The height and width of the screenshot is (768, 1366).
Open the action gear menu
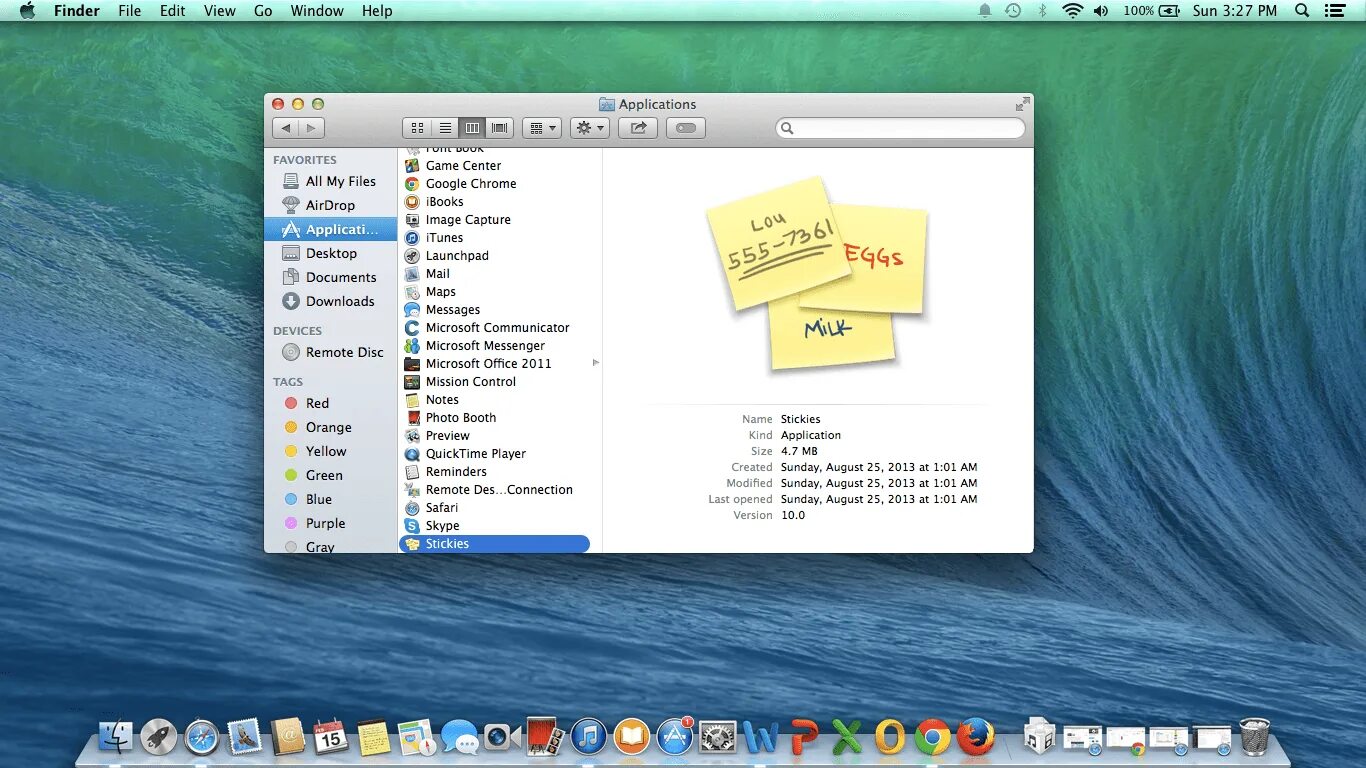(x=589, y=127)
